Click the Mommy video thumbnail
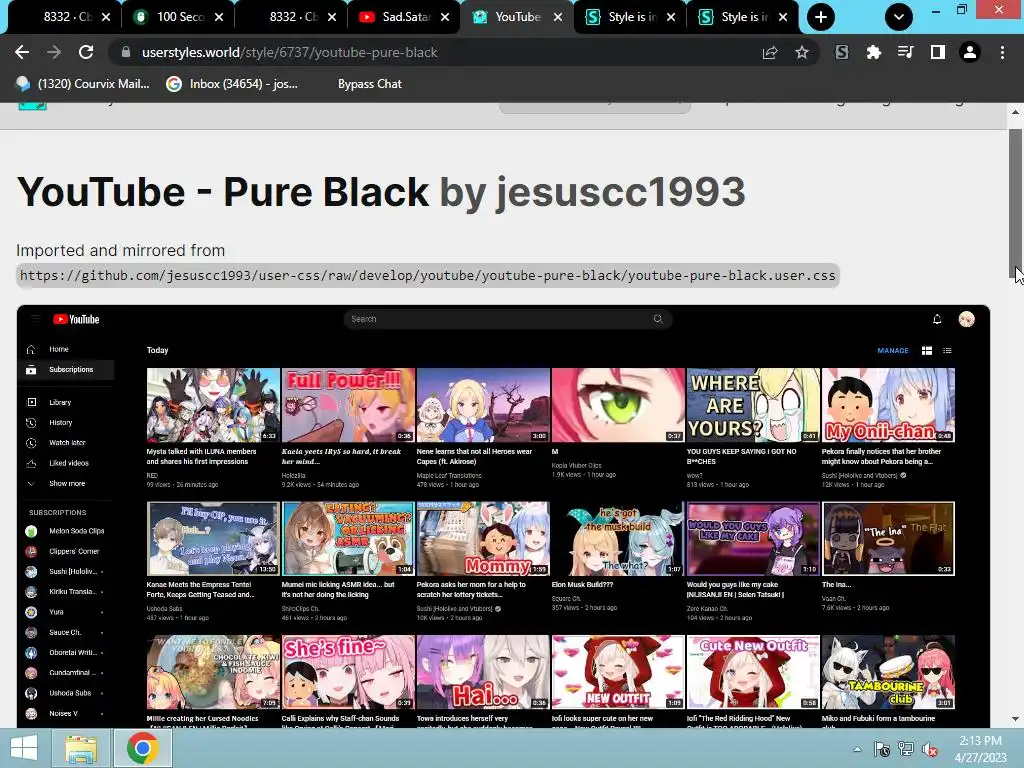This screenshot has width=1024, height=768. 483,538
